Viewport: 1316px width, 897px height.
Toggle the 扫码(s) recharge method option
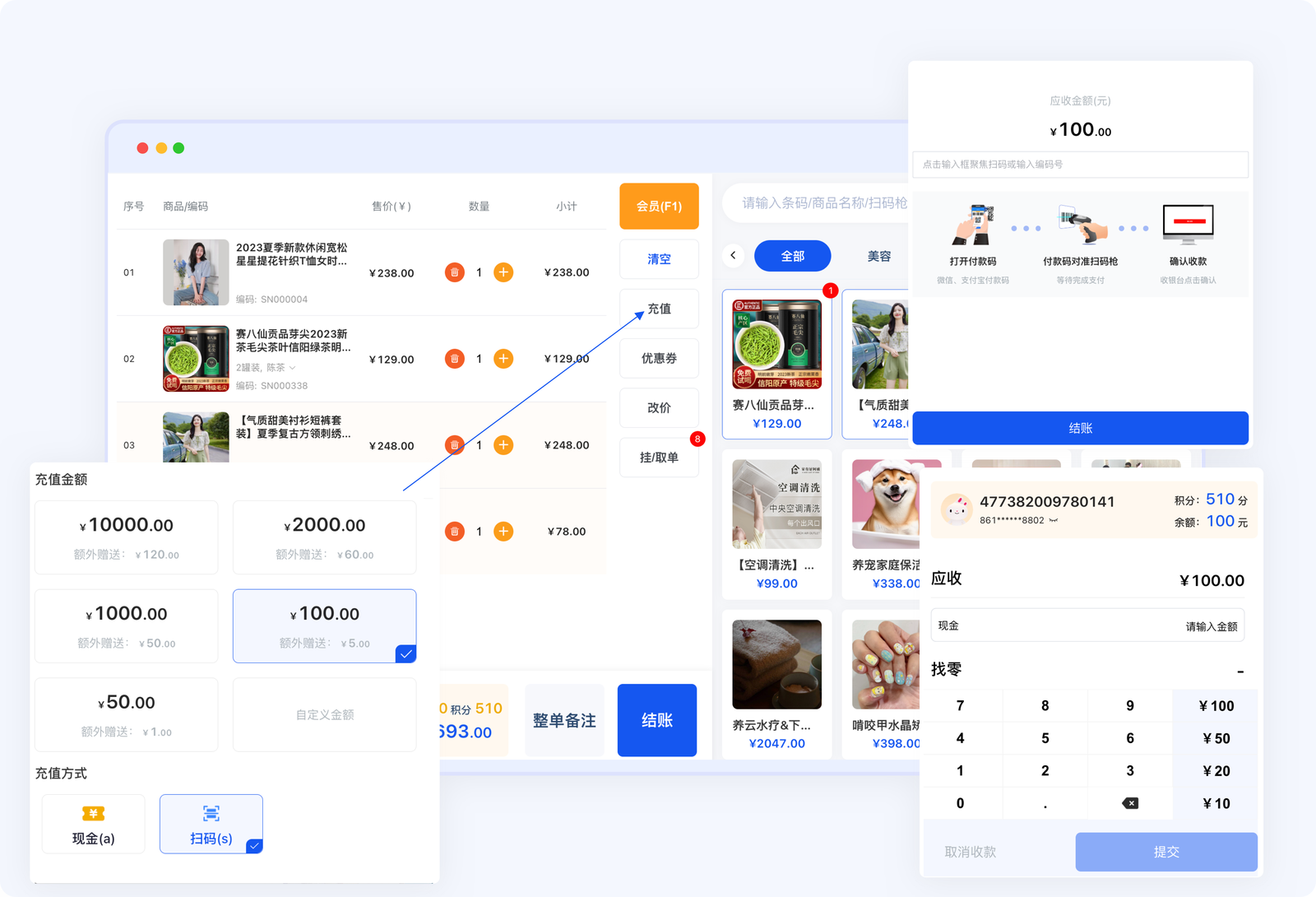(211, 823)
